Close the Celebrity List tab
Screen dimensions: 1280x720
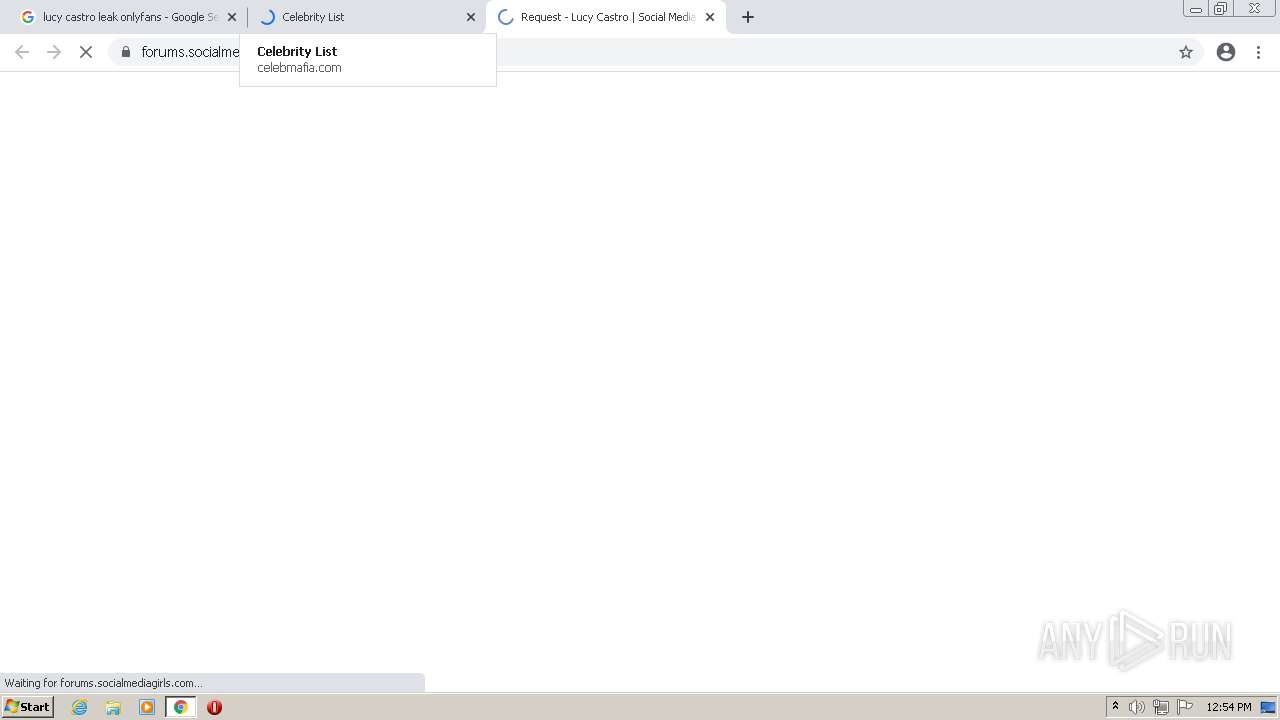click(471, 17)
